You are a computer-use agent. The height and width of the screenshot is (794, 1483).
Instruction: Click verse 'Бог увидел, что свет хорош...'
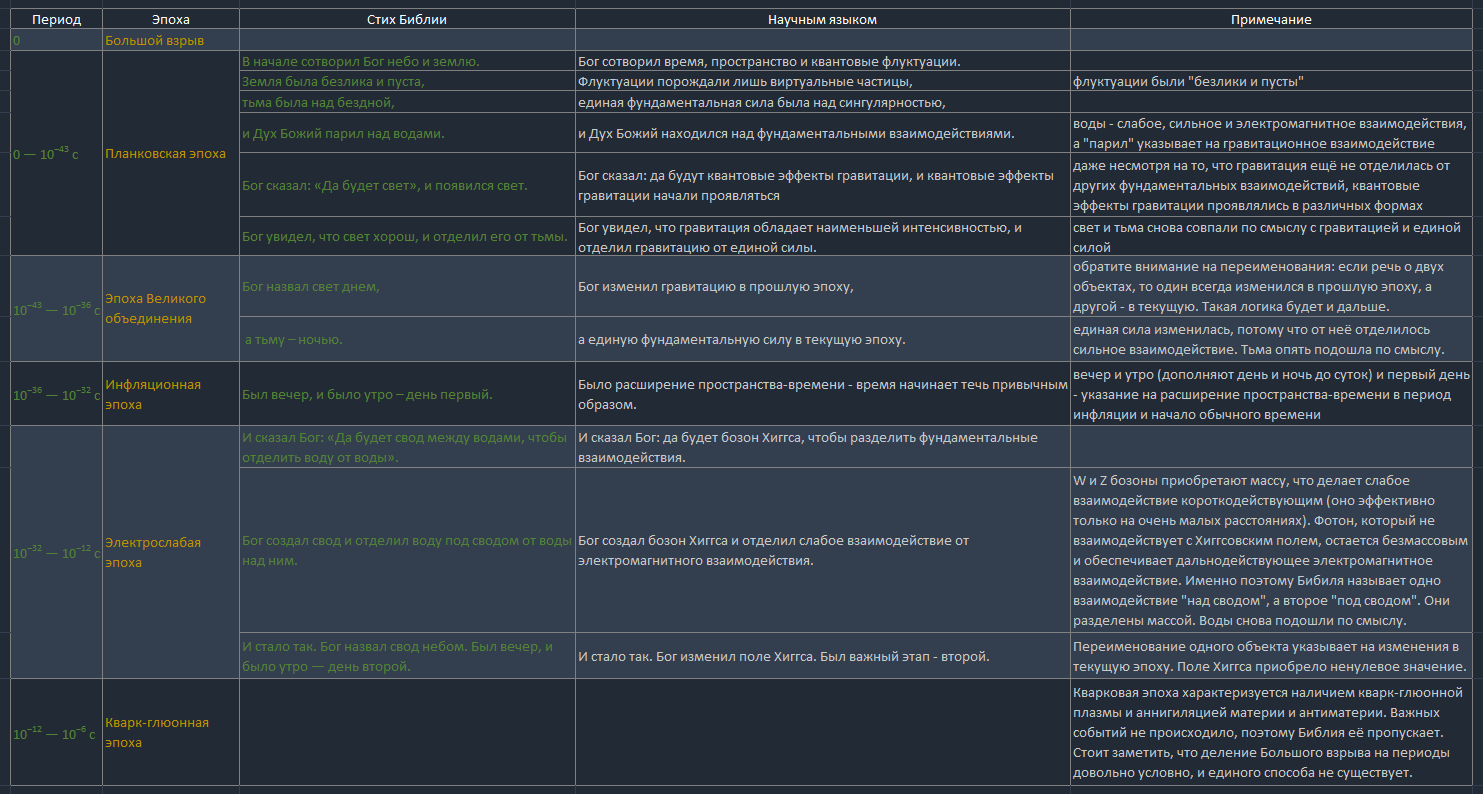[407, 236]
